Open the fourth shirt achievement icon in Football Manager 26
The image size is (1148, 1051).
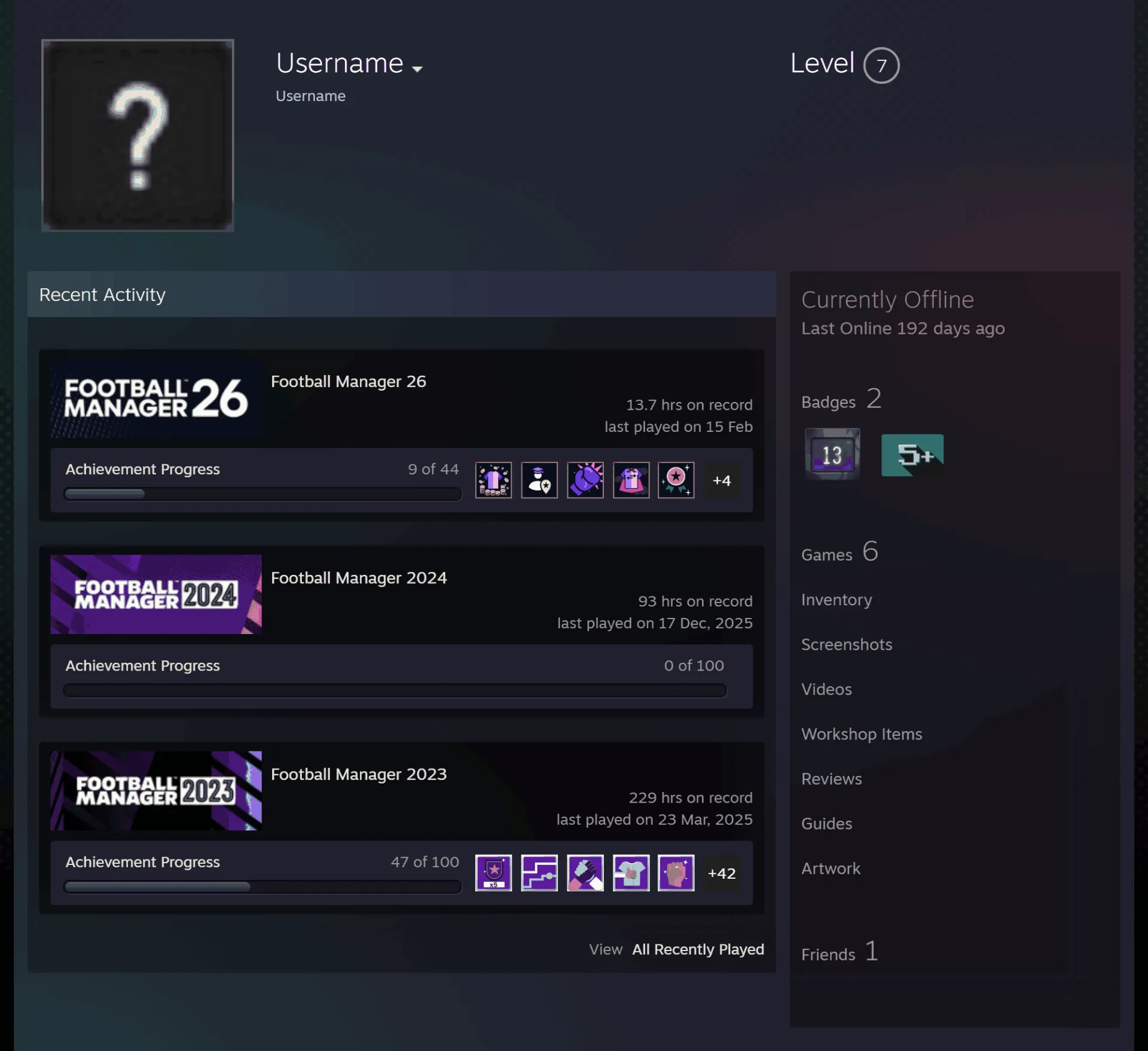tap(631, 480)
